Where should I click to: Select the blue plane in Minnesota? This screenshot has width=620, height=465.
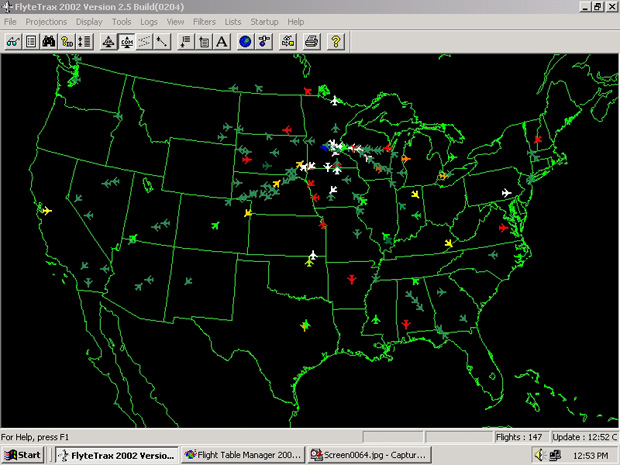point(324,148)
